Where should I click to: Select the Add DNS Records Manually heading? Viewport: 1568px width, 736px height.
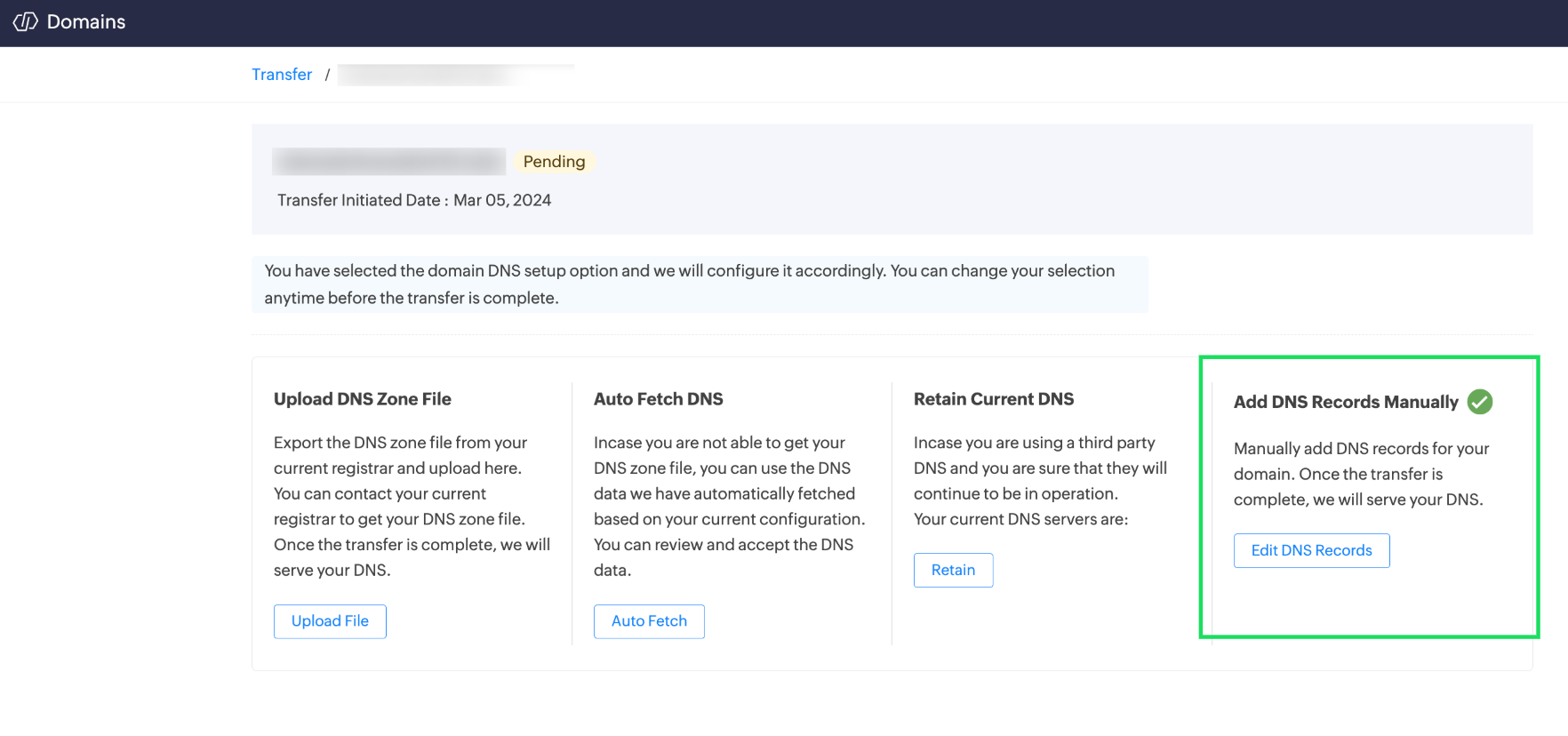tap(1346, 402)
